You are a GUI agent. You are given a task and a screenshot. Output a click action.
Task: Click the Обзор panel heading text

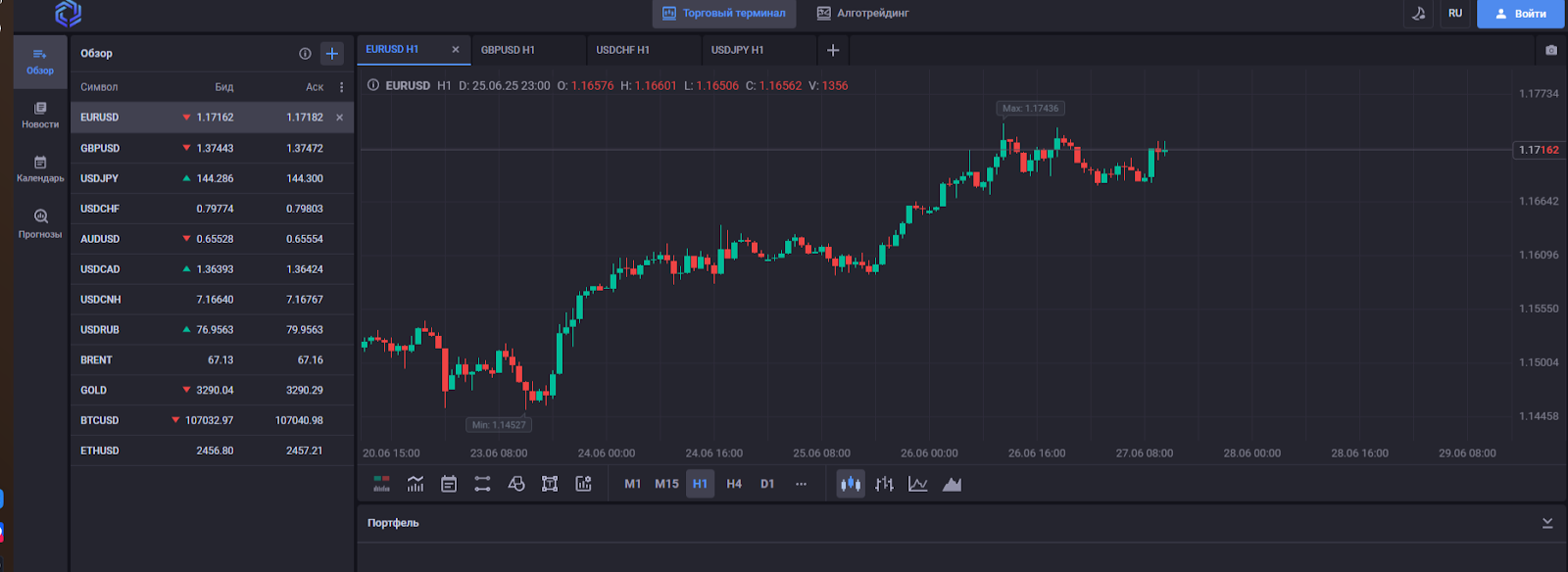pyautogui.click(x=96, y=54)
